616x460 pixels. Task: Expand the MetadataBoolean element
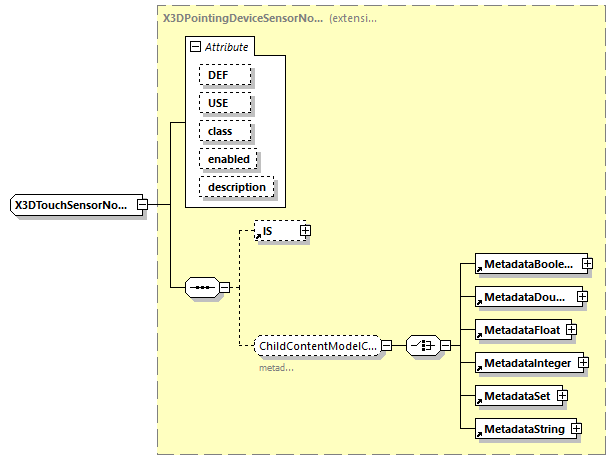[587, 264]
